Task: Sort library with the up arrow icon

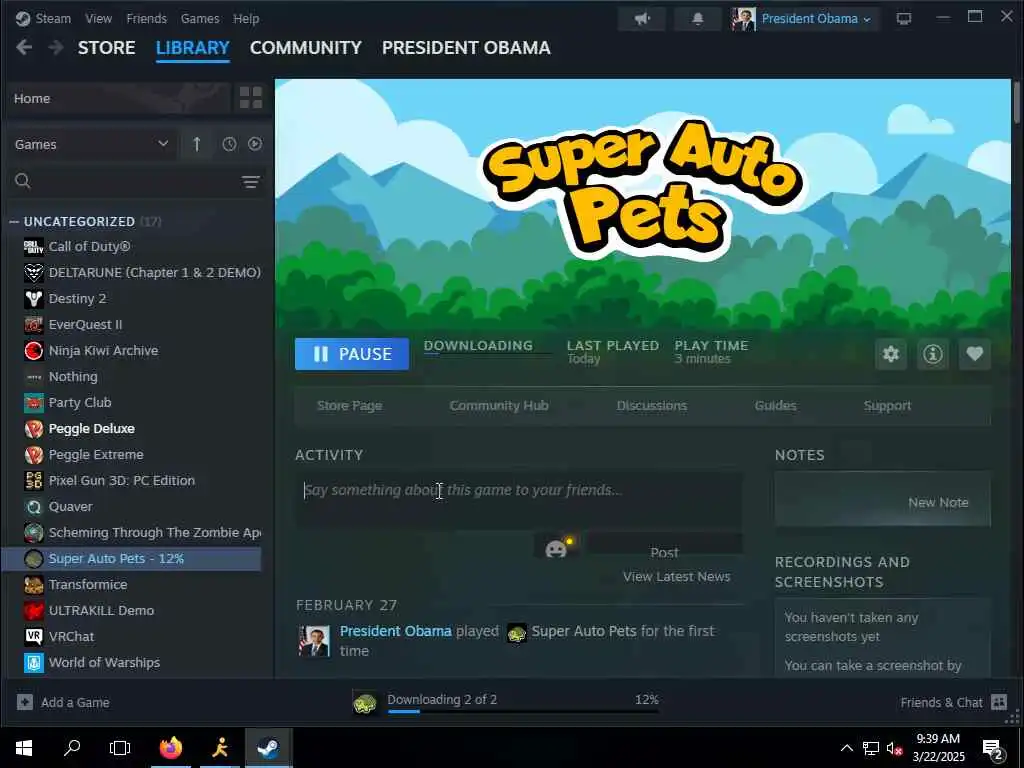Action: click(197, 144)
